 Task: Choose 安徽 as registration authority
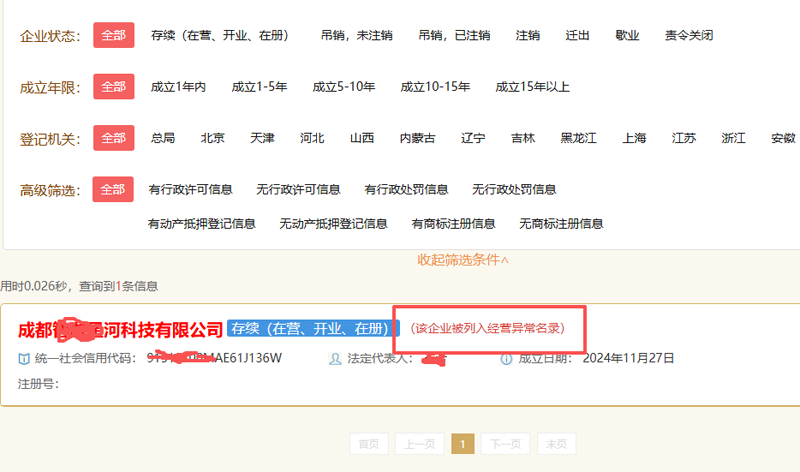pyautogui.click(x=784, y=138)
